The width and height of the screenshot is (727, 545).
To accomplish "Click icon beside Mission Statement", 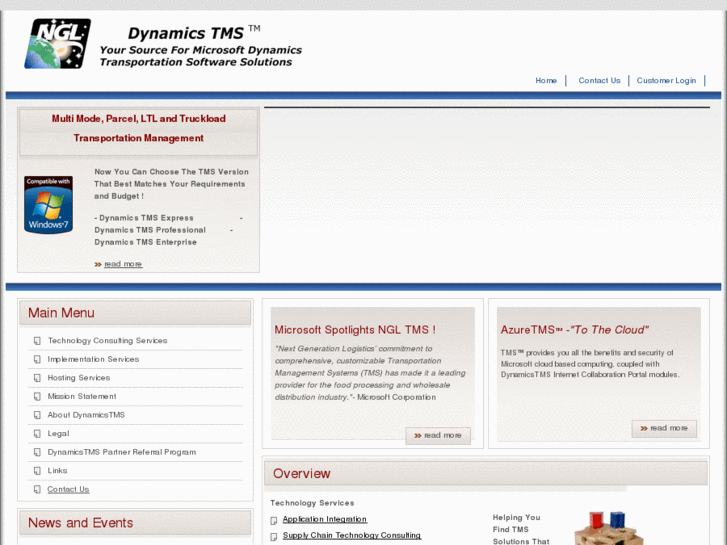I will [x=37, y=397].
